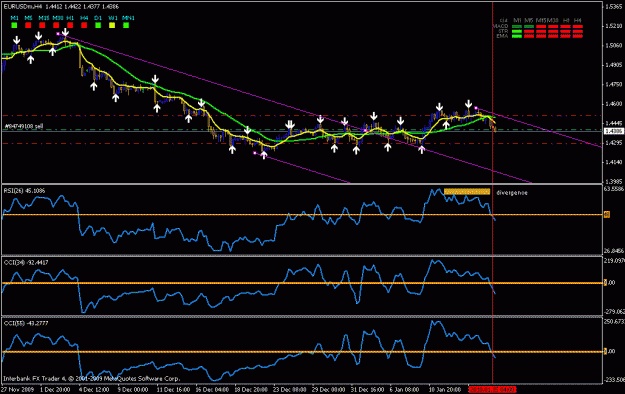The height and width of the screenshot is (394, 625).
Task: Click the 1.4140 price axis value
Action: coord(614,162)
